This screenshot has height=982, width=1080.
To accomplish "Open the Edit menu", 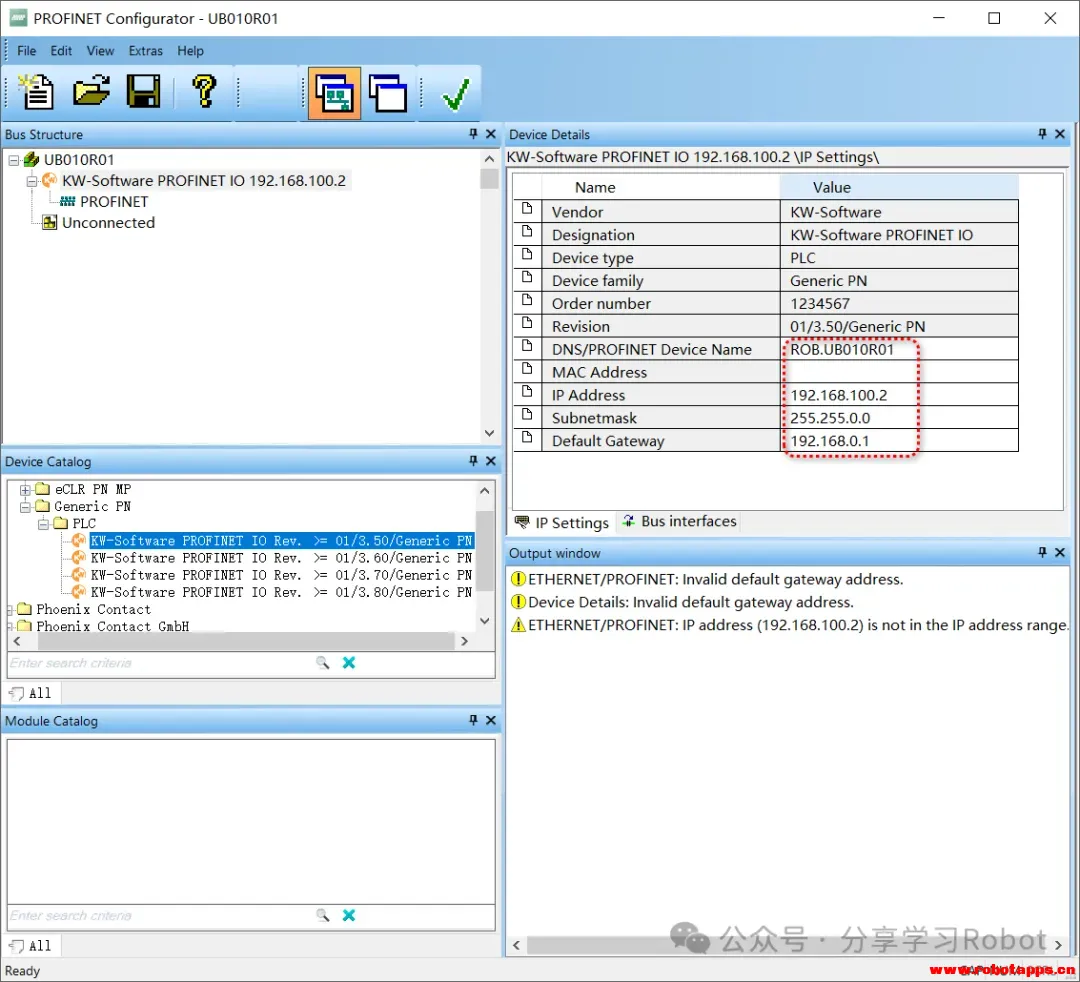I will 61,51.
